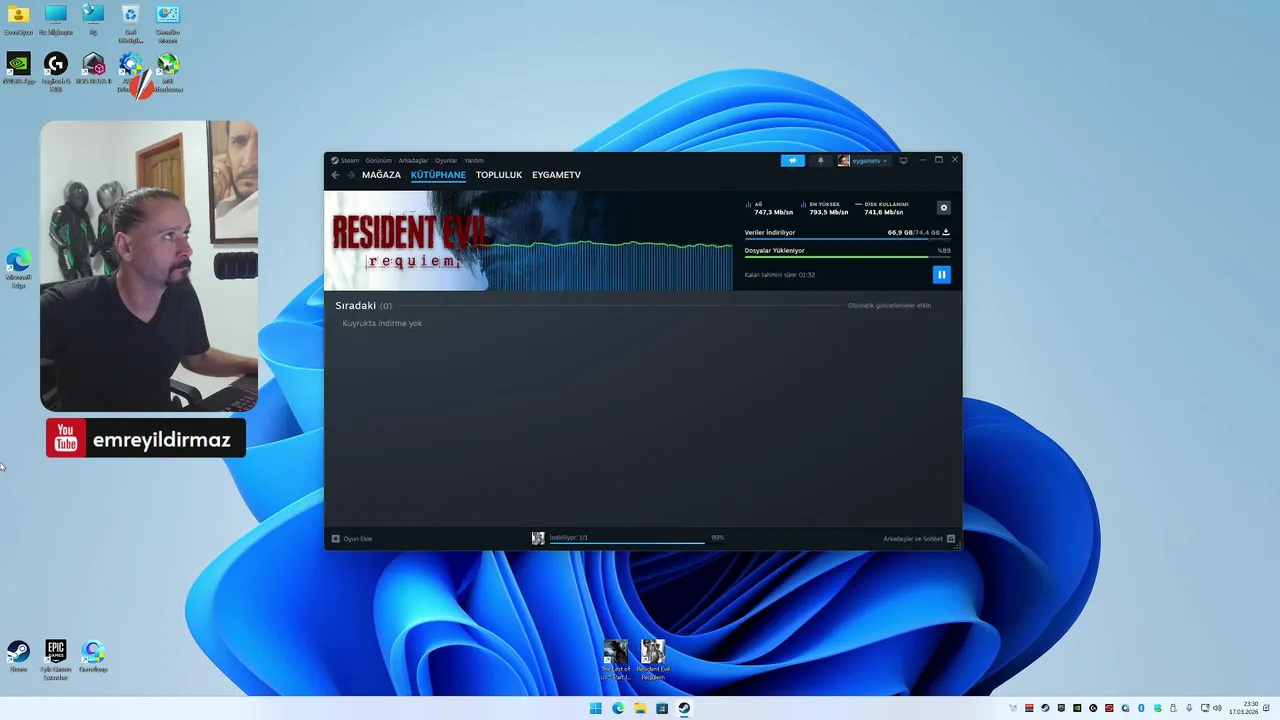Click the 747,3 Mb/sn network speed value
Viewport: 1280px width, 720px height.
coord(774,212)
